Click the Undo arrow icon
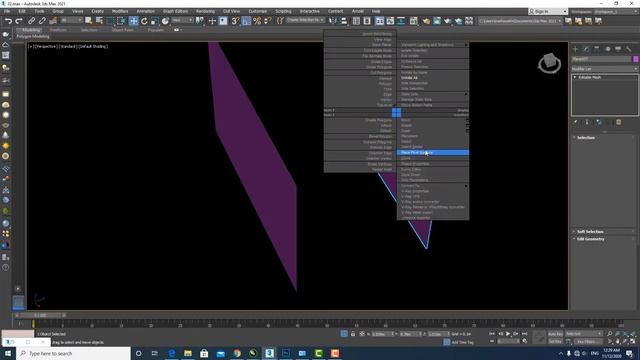 click(x=8, y=21)
